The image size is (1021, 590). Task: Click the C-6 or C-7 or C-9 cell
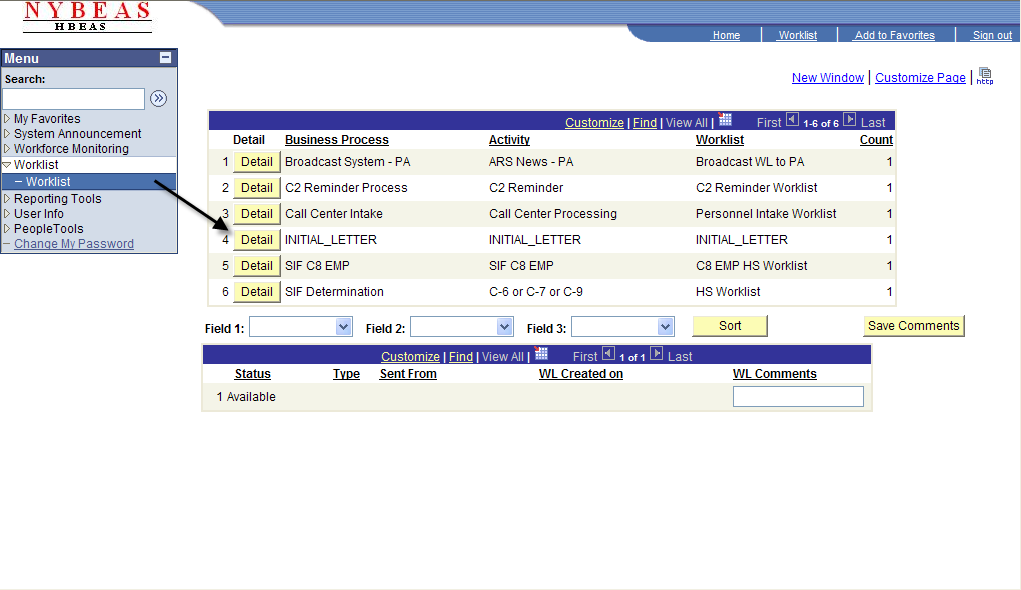pyautogui.click(x=536, y=292)
